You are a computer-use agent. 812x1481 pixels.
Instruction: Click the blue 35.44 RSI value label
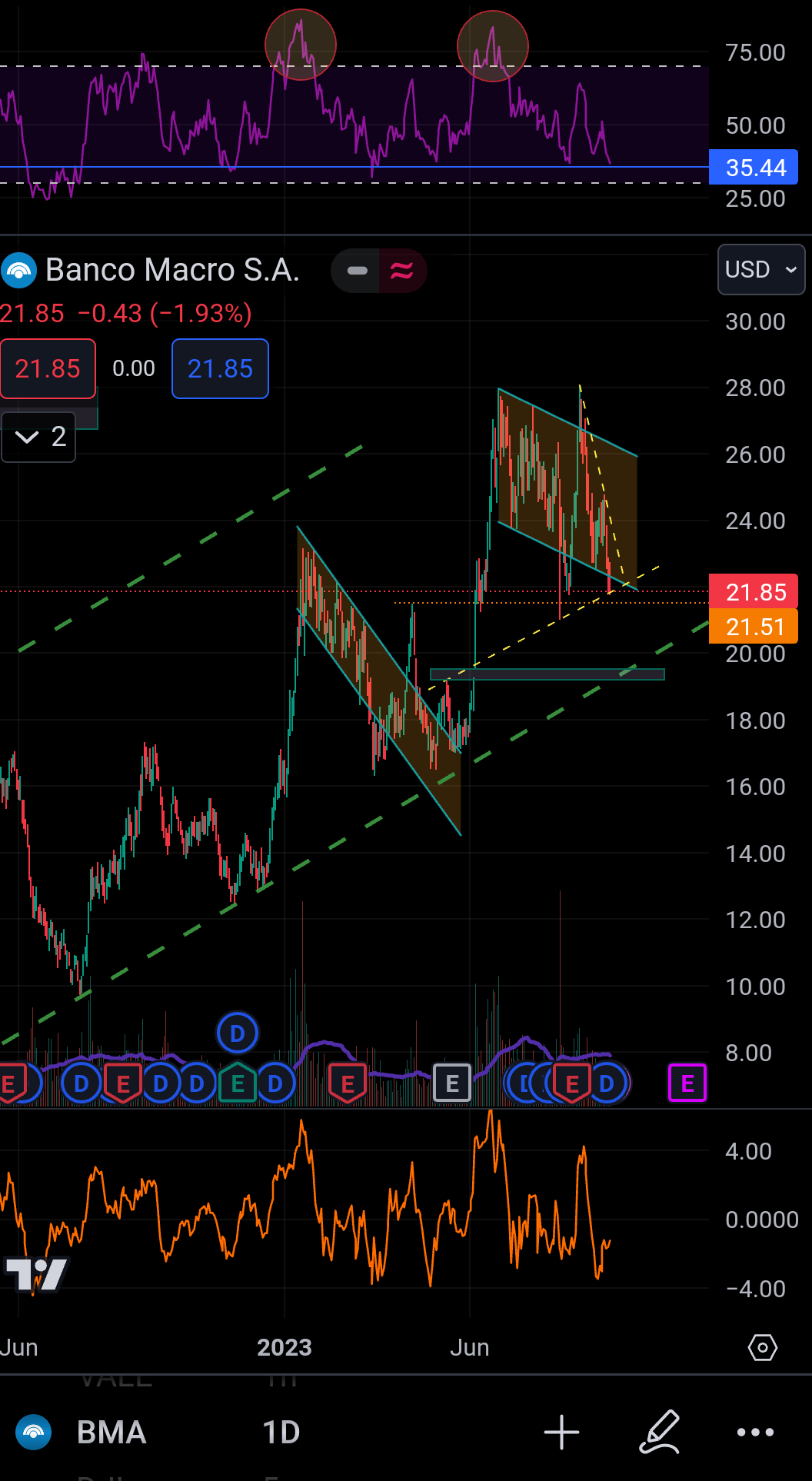pyautogui.click(x=755, y=168)
